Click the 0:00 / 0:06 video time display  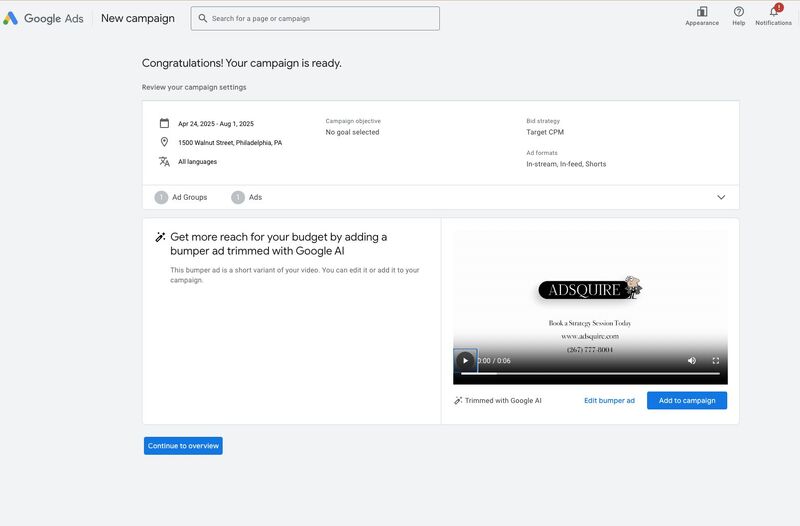pos(494,361)
